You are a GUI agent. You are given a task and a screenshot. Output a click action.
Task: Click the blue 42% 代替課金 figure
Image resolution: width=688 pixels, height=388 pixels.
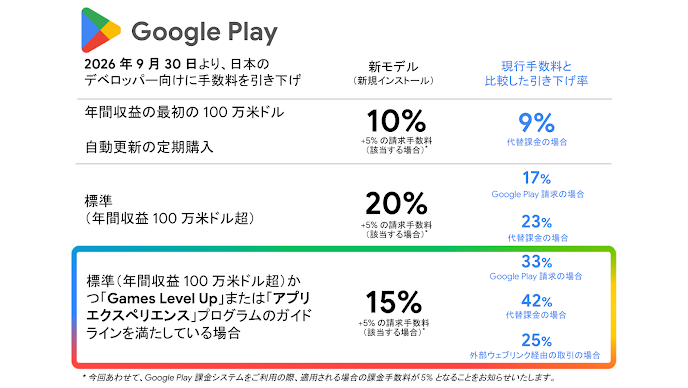(x=537, y=301)
